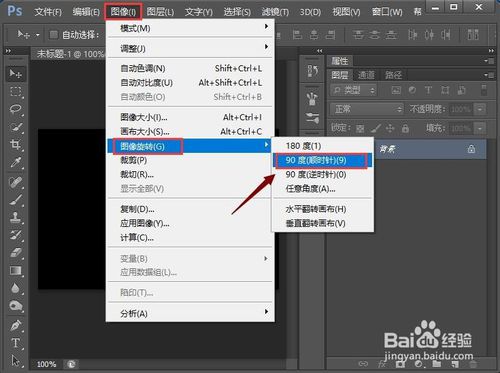Viewport: 500px width, 373px height.
Task: Select the Healing Brush bandage tool
Action: [x=15, y=183]
